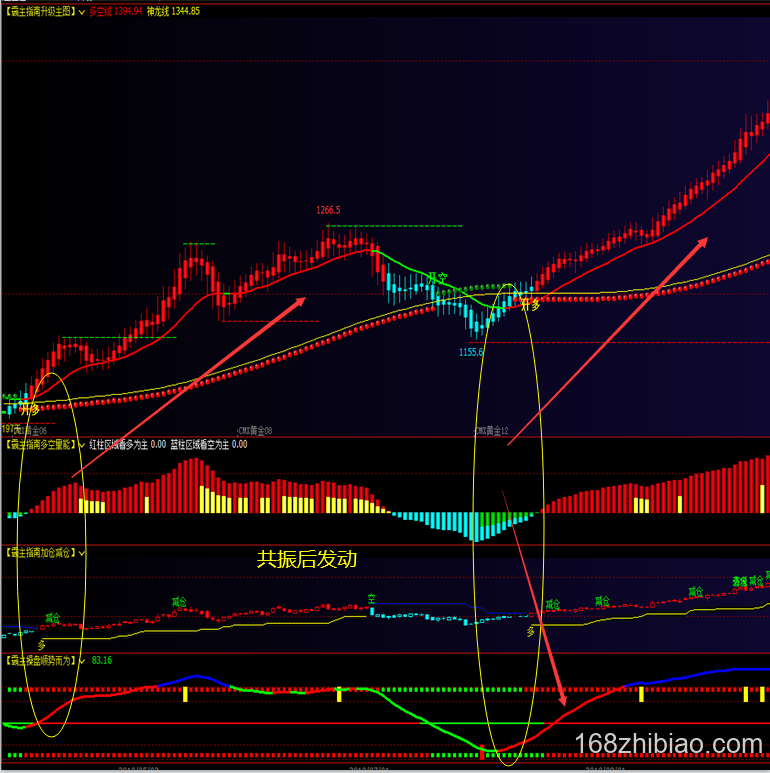The height and width of the screenshot is (773, 770).
Task: Click the CMX黄金12 contract label
Action: [x=491, y=430]
